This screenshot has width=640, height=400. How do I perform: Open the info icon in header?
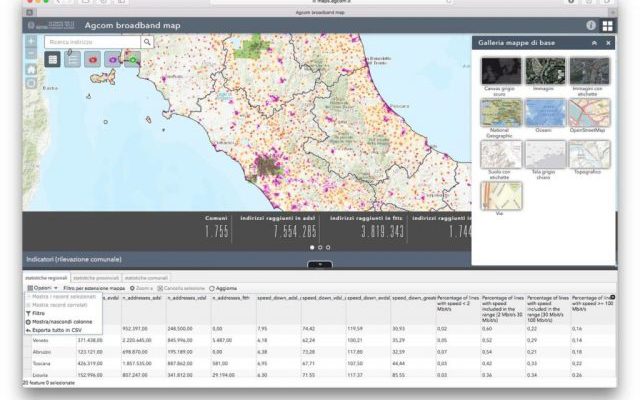point(591,25)
